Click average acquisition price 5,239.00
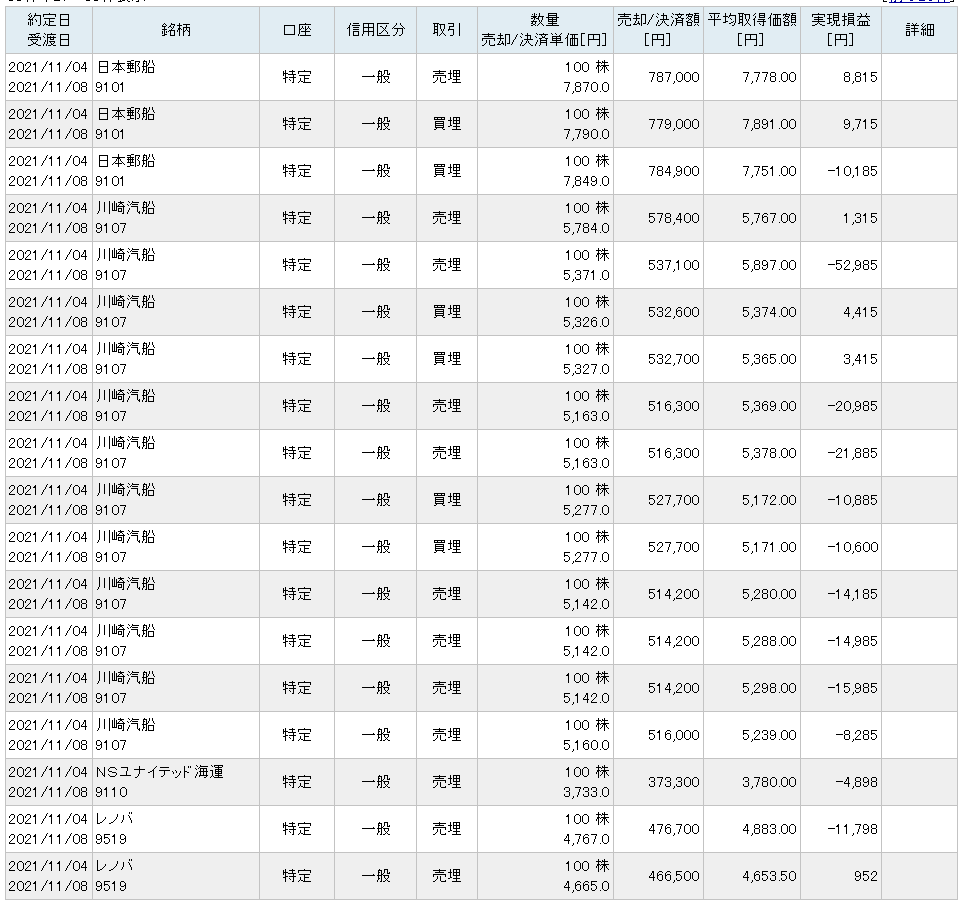Screen dimensions: 964x904 pyautogui.click(x=769, y=735)
